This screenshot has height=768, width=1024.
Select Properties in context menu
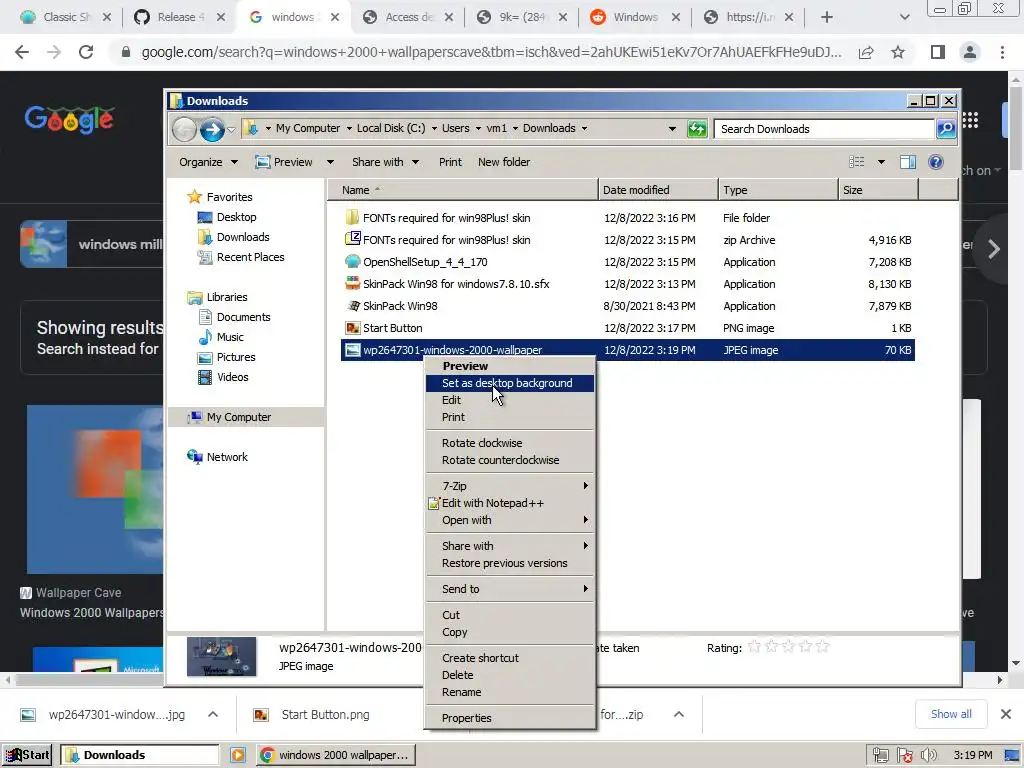(509, 718)
